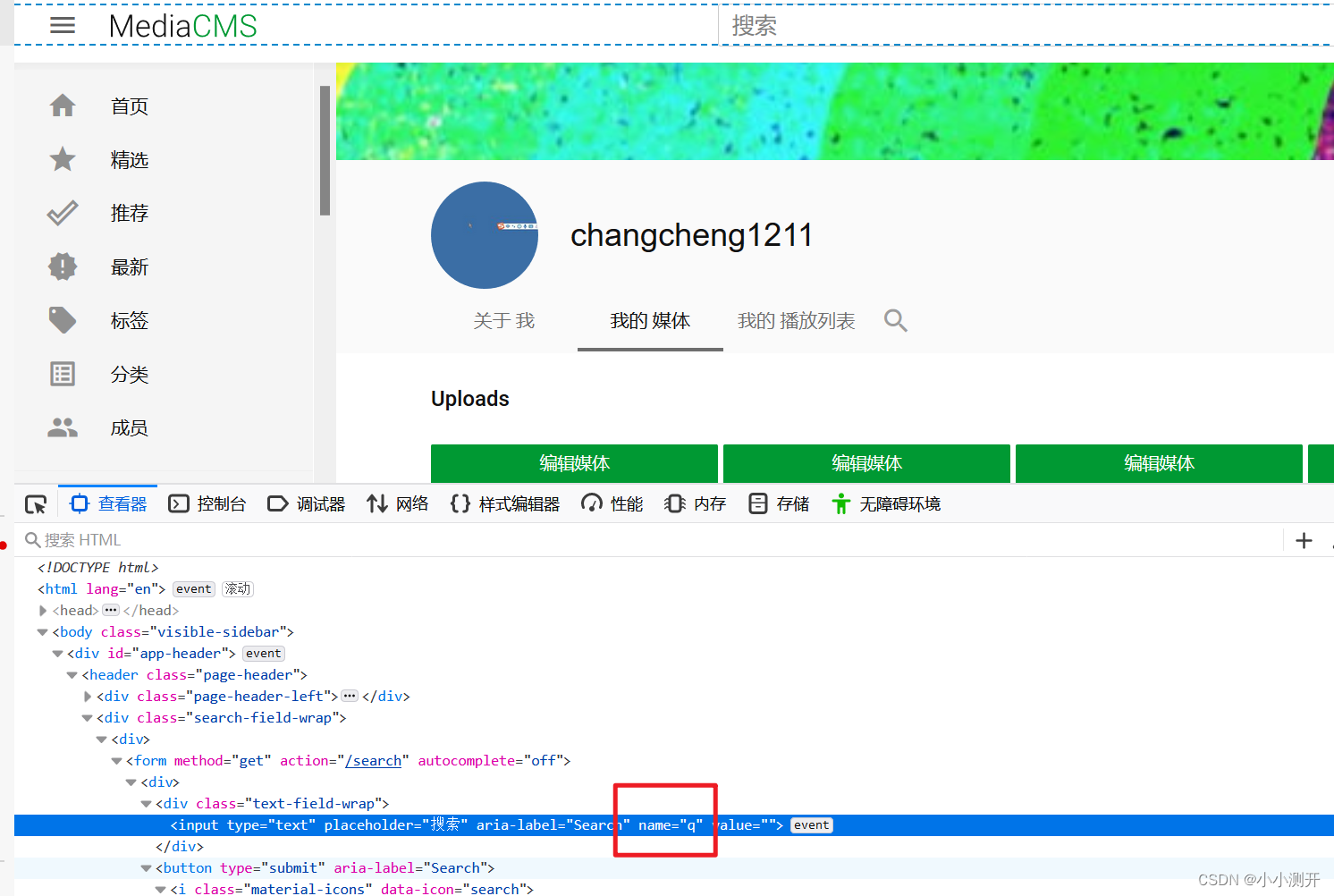This screenshot has width=1334, height=896.
Task: Collapse the body visible-sidebar node
Action: coord(42,632)
